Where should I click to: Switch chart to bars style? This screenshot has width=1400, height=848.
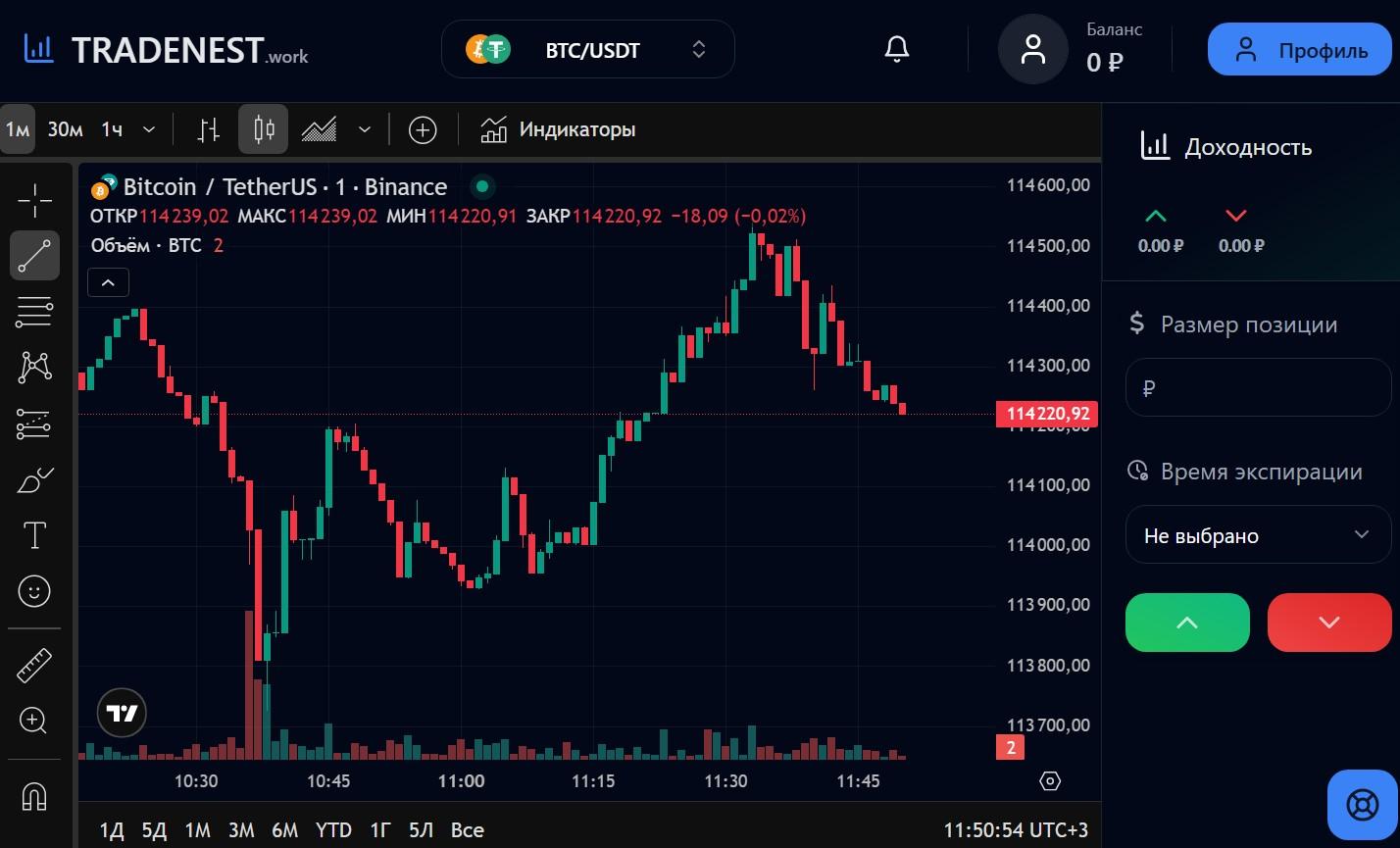pyautogui.click(x=208, y=129)
